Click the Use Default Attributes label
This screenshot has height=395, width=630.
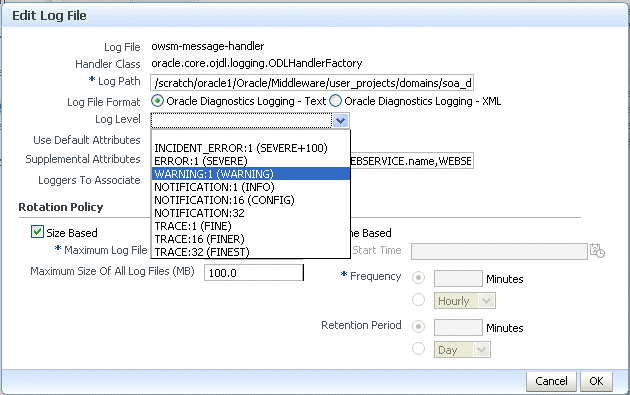(87, 140)
